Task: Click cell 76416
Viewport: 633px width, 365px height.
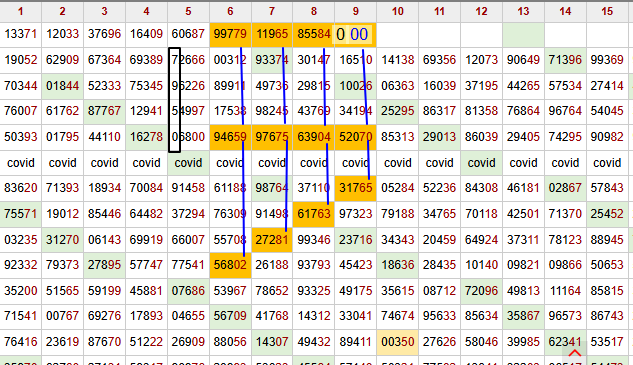Action: [21, 342]
